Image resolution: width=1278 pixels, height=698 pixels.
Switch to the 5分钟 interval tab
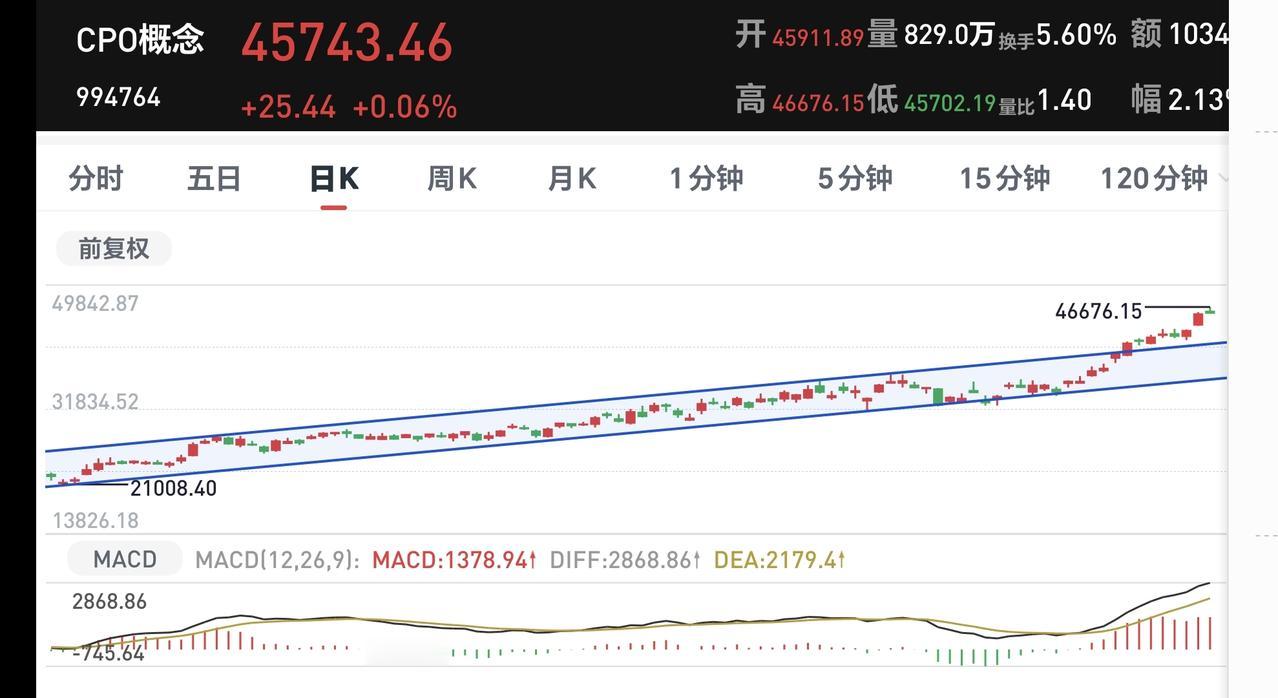(855, 179)
